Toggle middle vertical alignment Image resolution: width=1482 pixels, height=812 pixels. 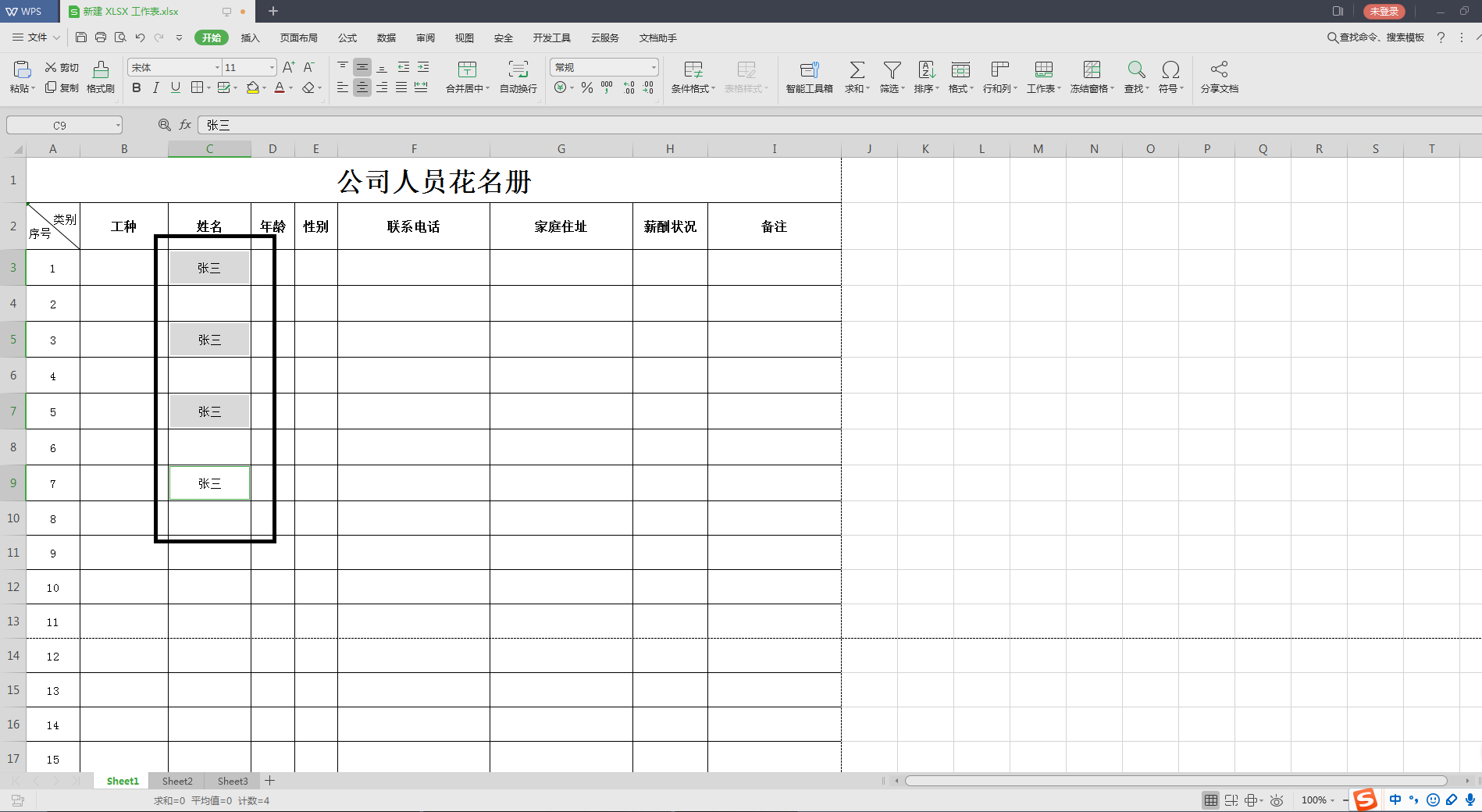pyautogui.click(x=362, y=67)
